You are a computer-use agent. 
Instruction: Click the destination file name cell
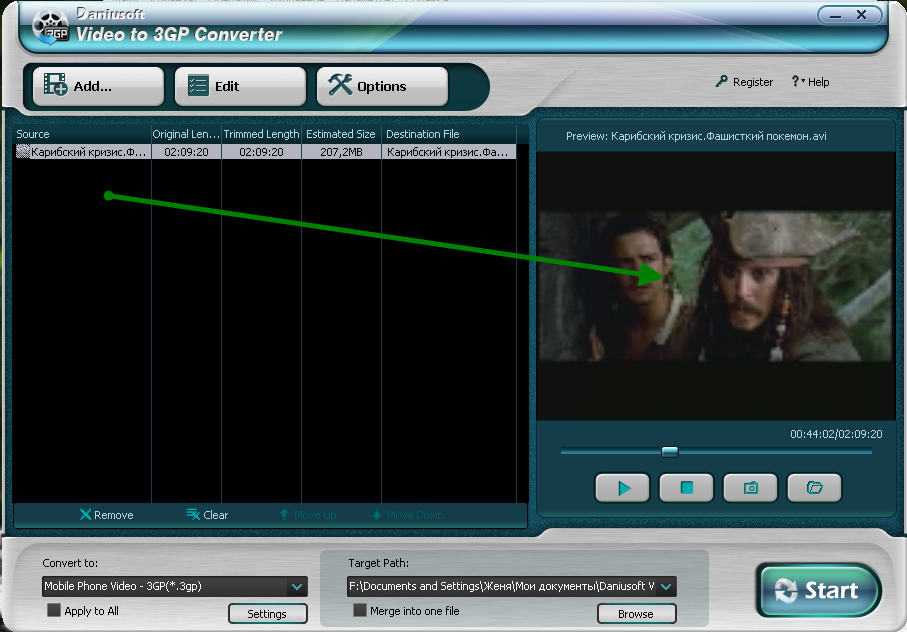pyautogui.click(x=449, y=152)
